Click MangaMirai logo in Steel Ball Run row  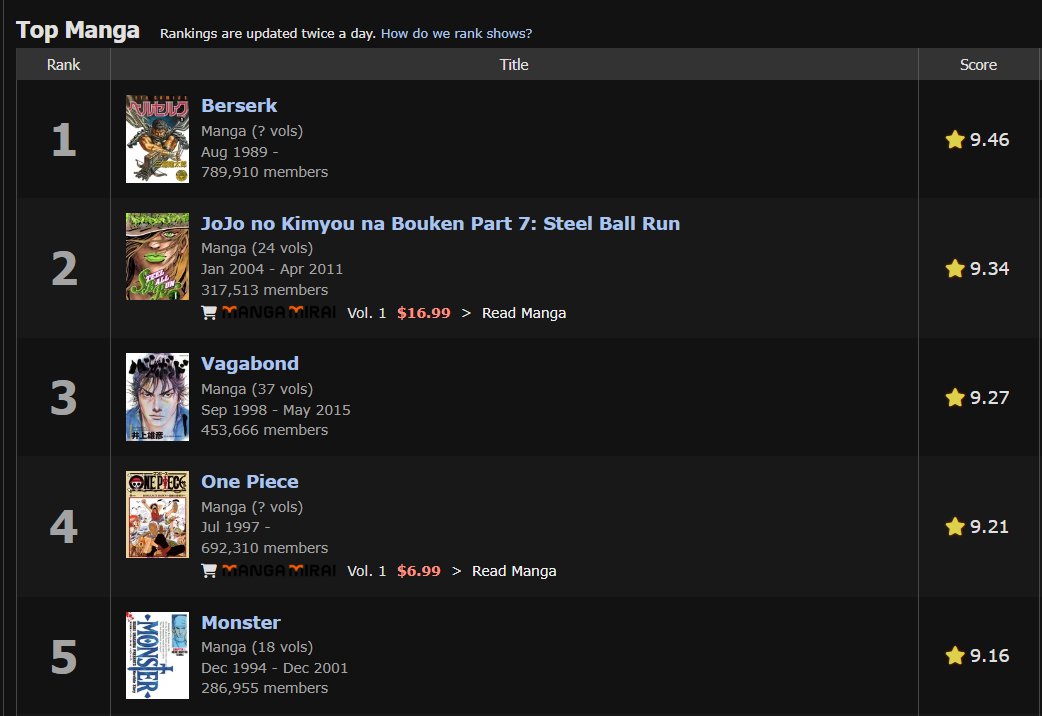(278, 312)
